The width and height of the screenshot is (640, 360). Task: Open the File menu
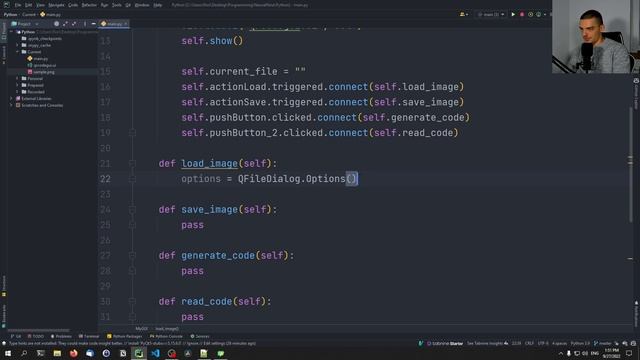coord(18,5)
